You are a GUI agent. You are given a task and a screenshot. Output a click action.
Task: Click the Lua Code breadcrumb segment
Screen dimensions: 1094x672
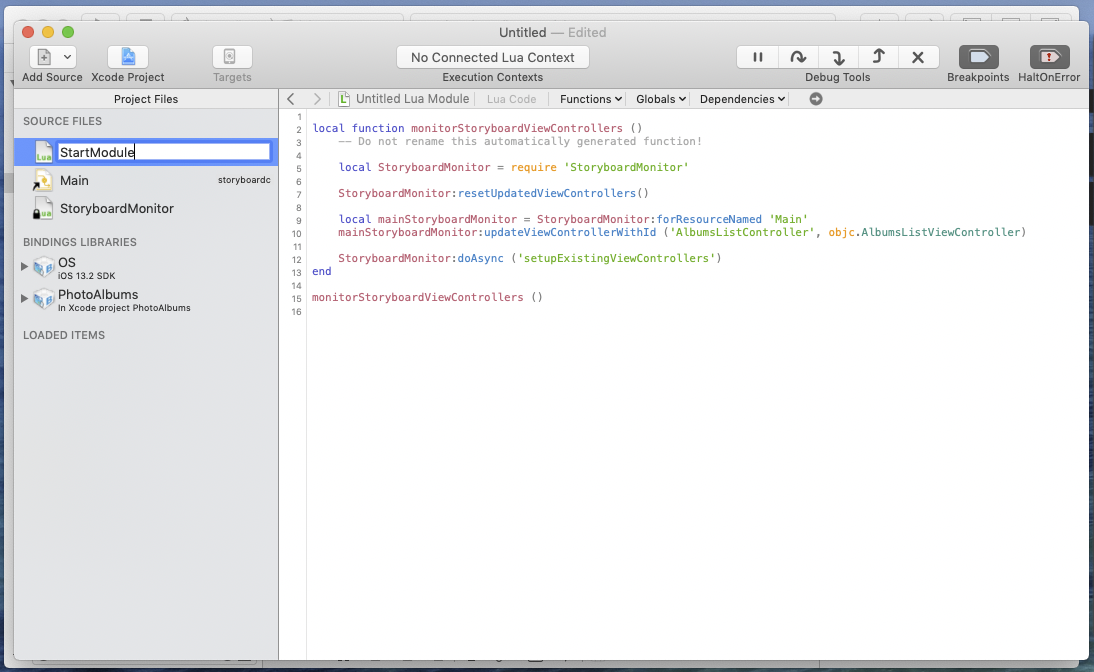(x=511, y=99)
